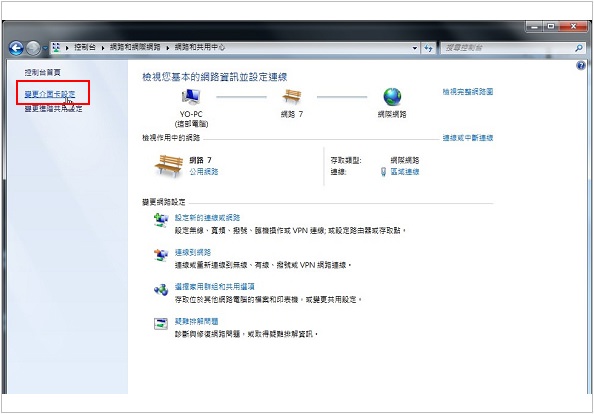Click the YO-PC computer icon
Viewport: 594px width, 414px height.
point(191,97)
